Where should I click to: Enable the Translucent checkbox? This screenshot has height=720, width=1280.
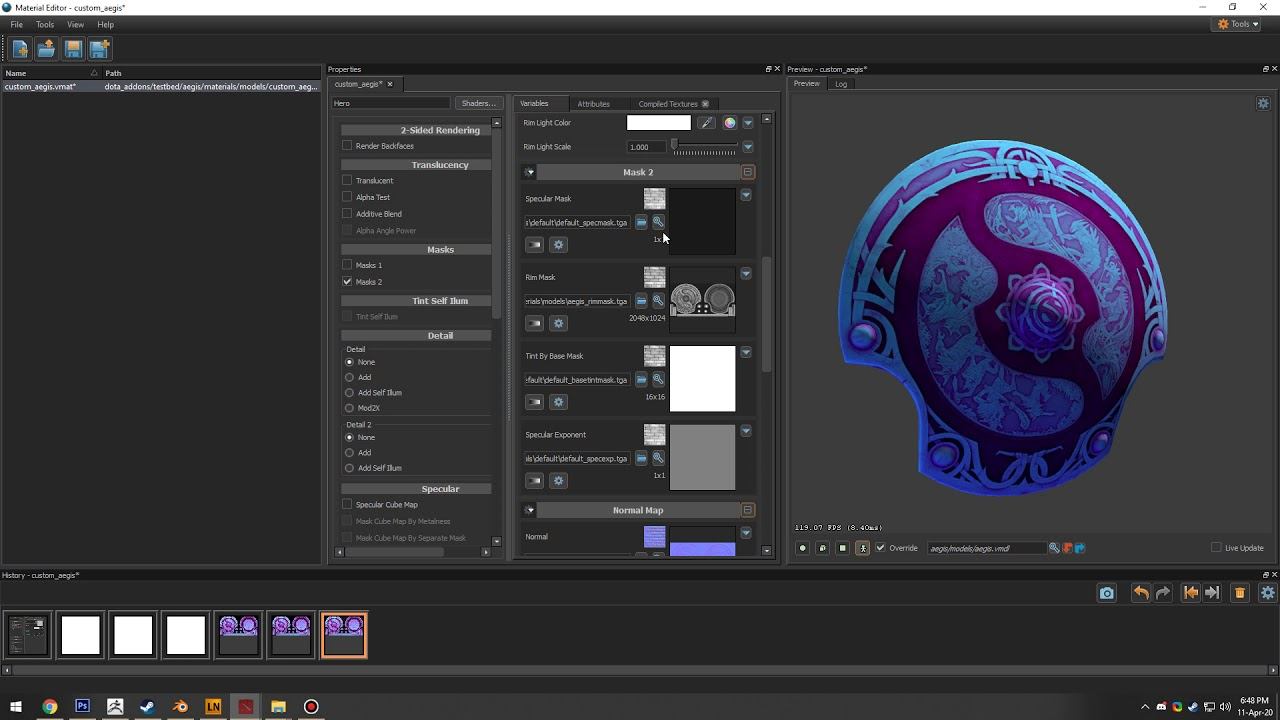tap(347, 181)
